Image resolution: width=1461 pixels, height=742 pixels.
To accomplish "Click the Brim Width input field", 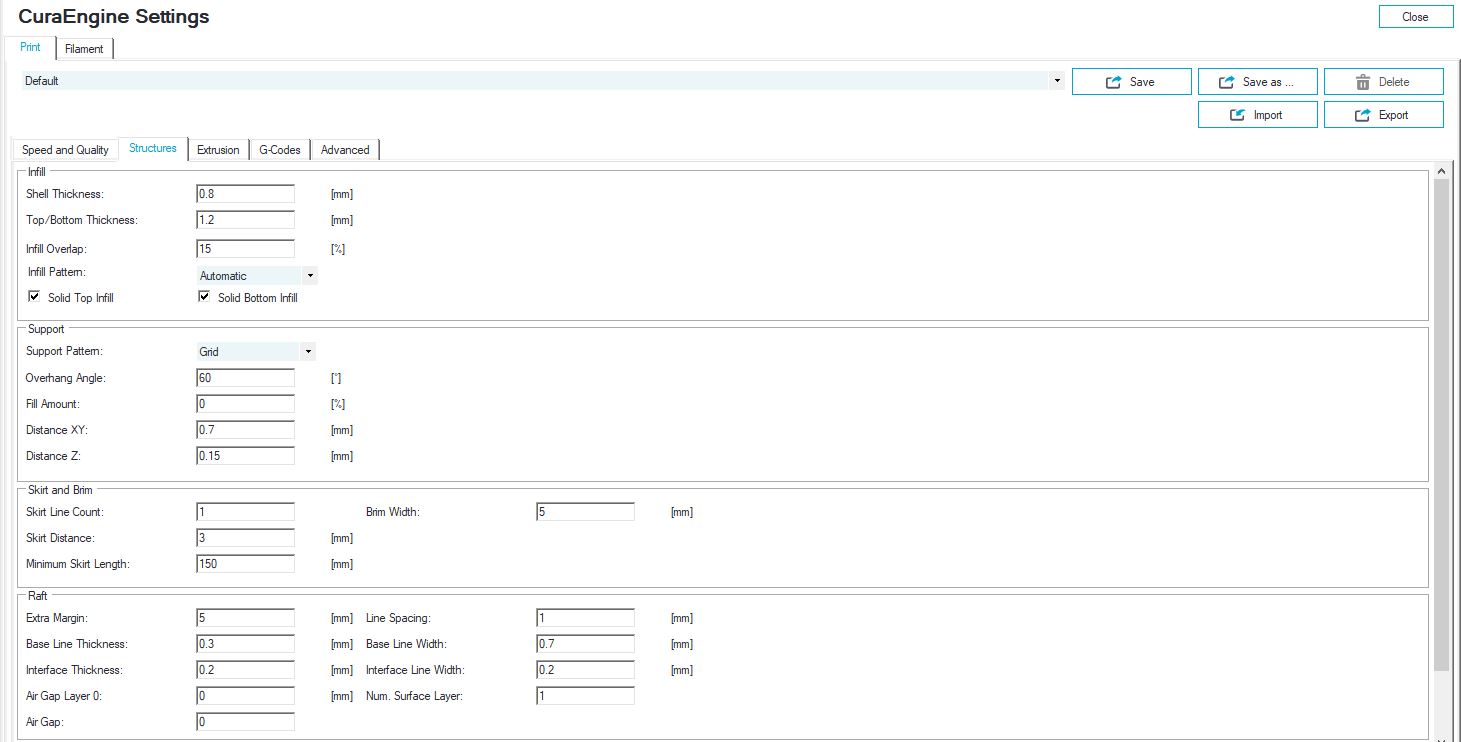I will click(x=586, y=512).
